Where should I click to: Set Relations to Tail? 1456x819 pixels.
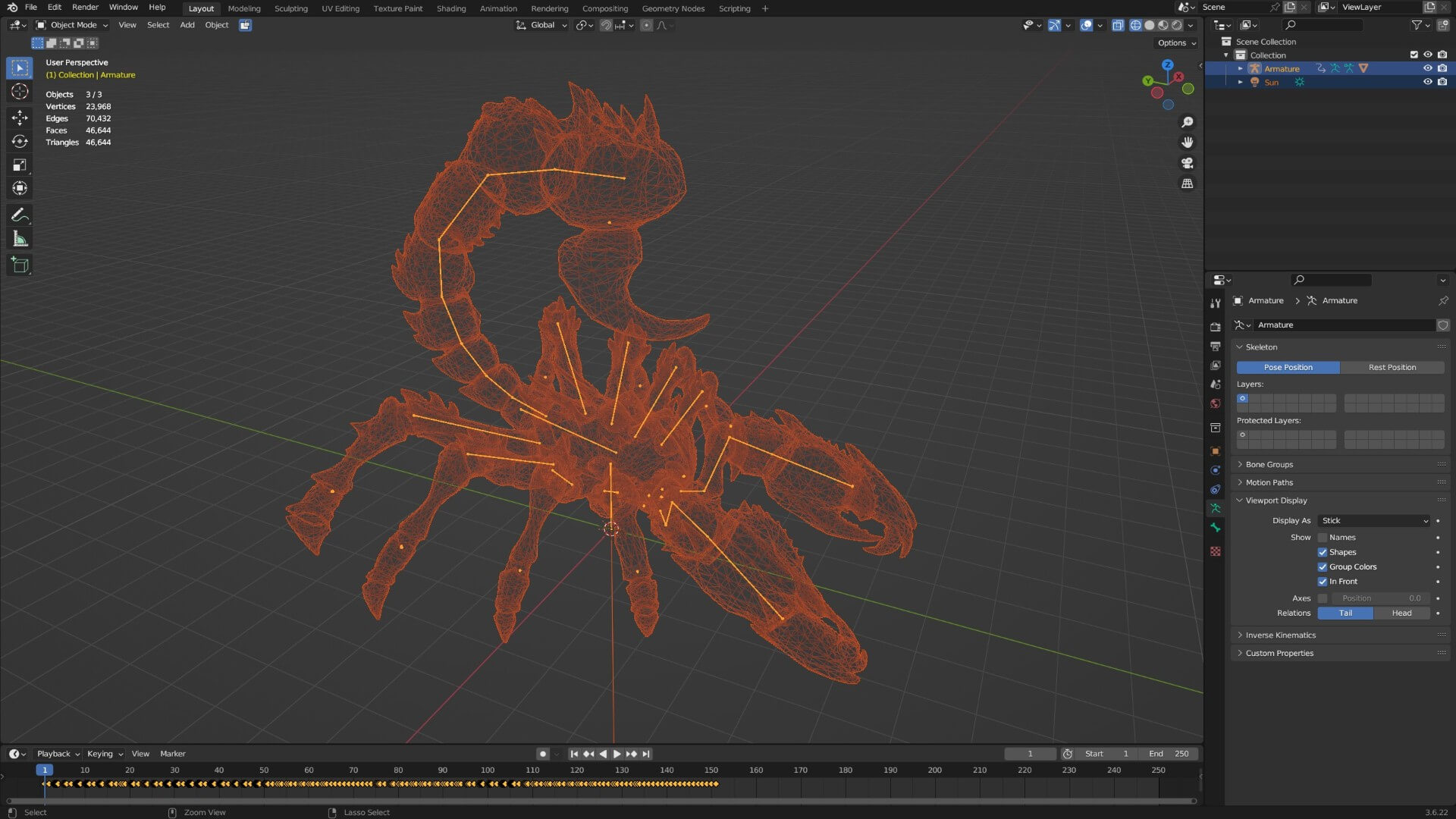1345,613
